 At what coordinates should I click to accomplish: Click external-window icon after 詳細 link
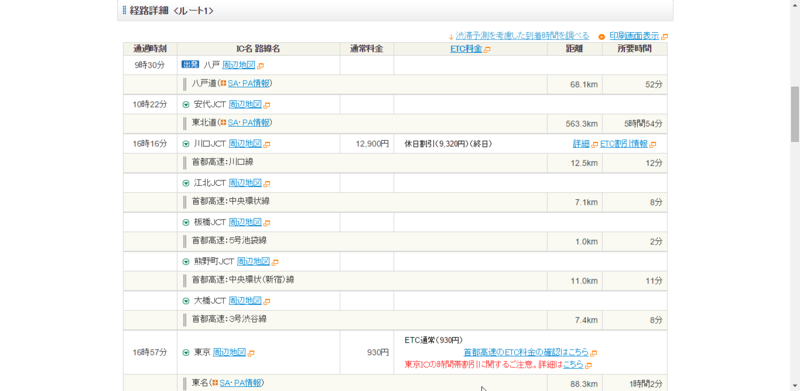click(x=594, y=145)
